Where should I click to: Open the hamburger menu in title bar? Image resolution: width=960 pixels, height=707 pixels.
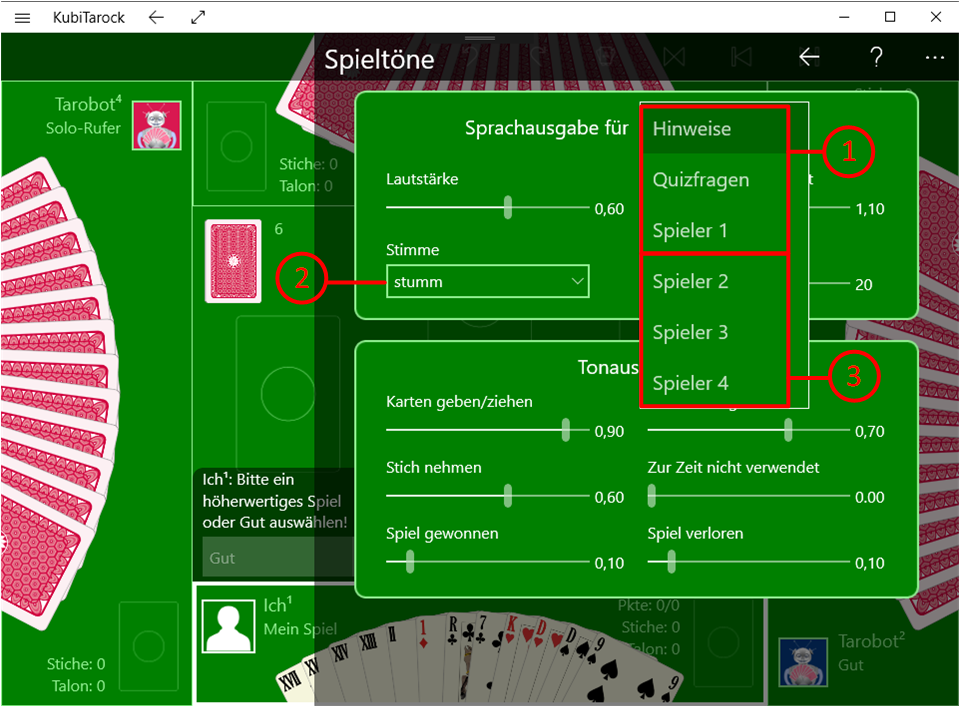22,17
